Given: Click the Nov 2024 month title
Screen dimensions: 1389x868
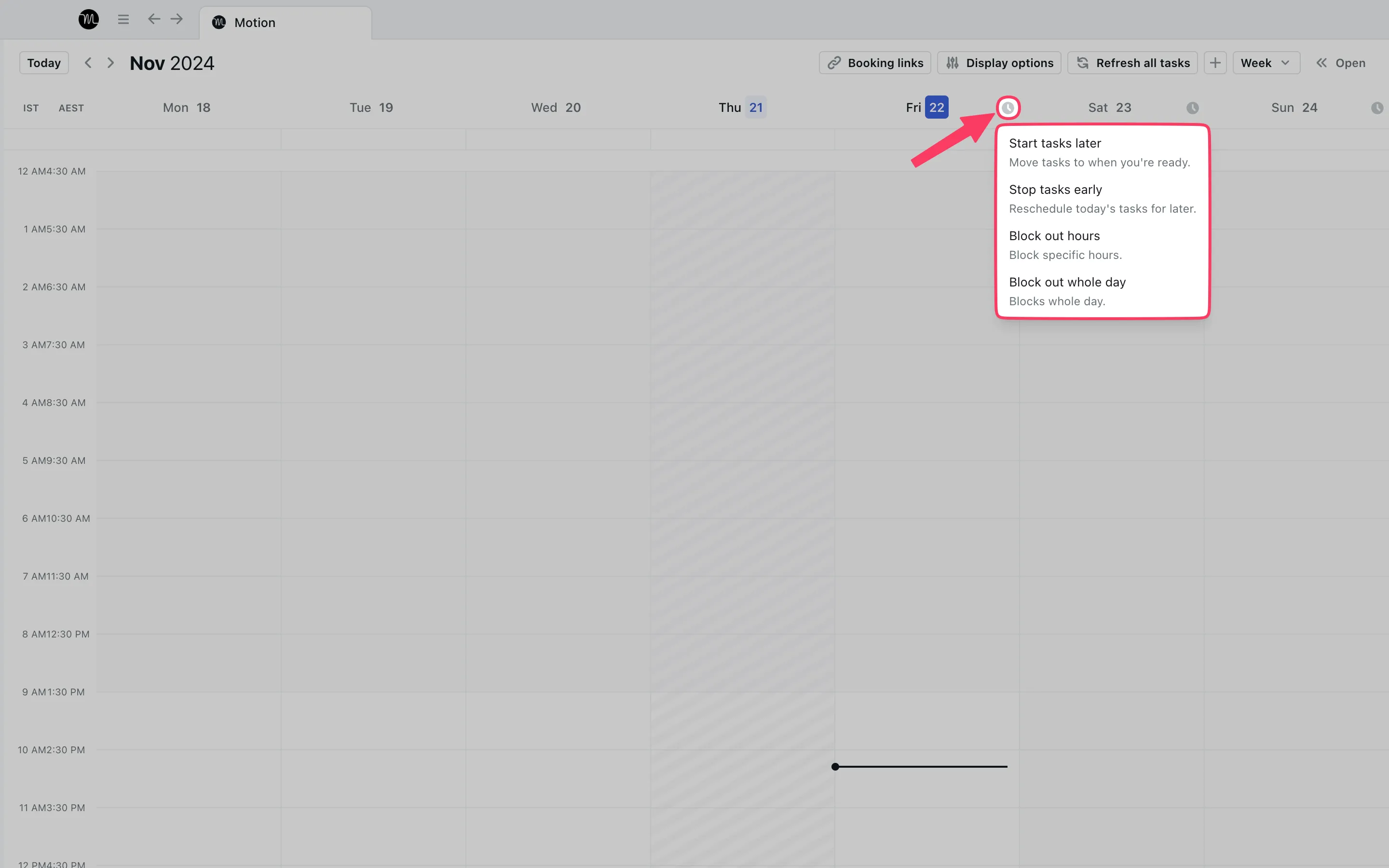Looking at the screenshot, I should (172, 63).
